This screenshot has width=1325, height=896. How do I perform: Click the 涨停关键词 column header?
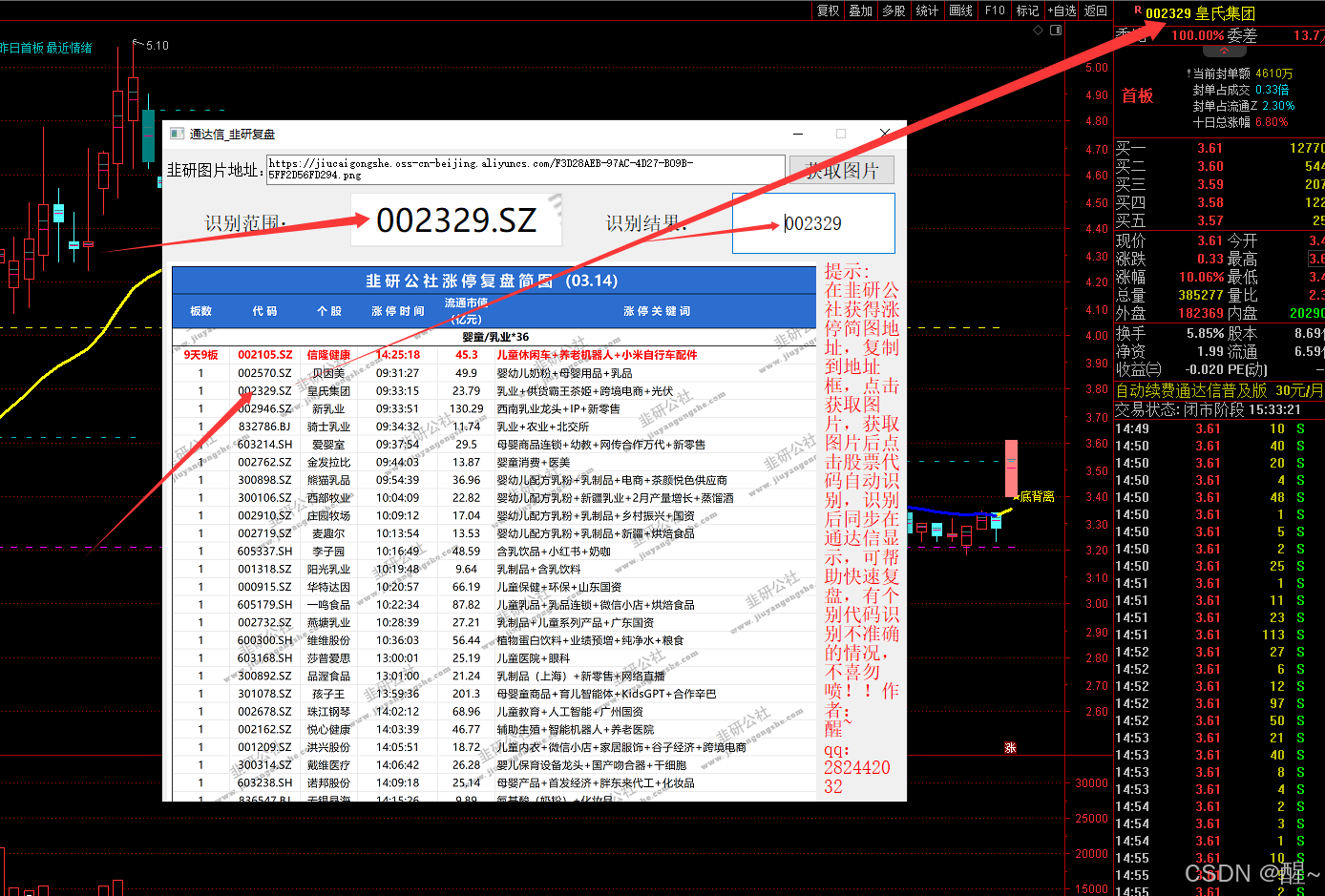point(657,311)
